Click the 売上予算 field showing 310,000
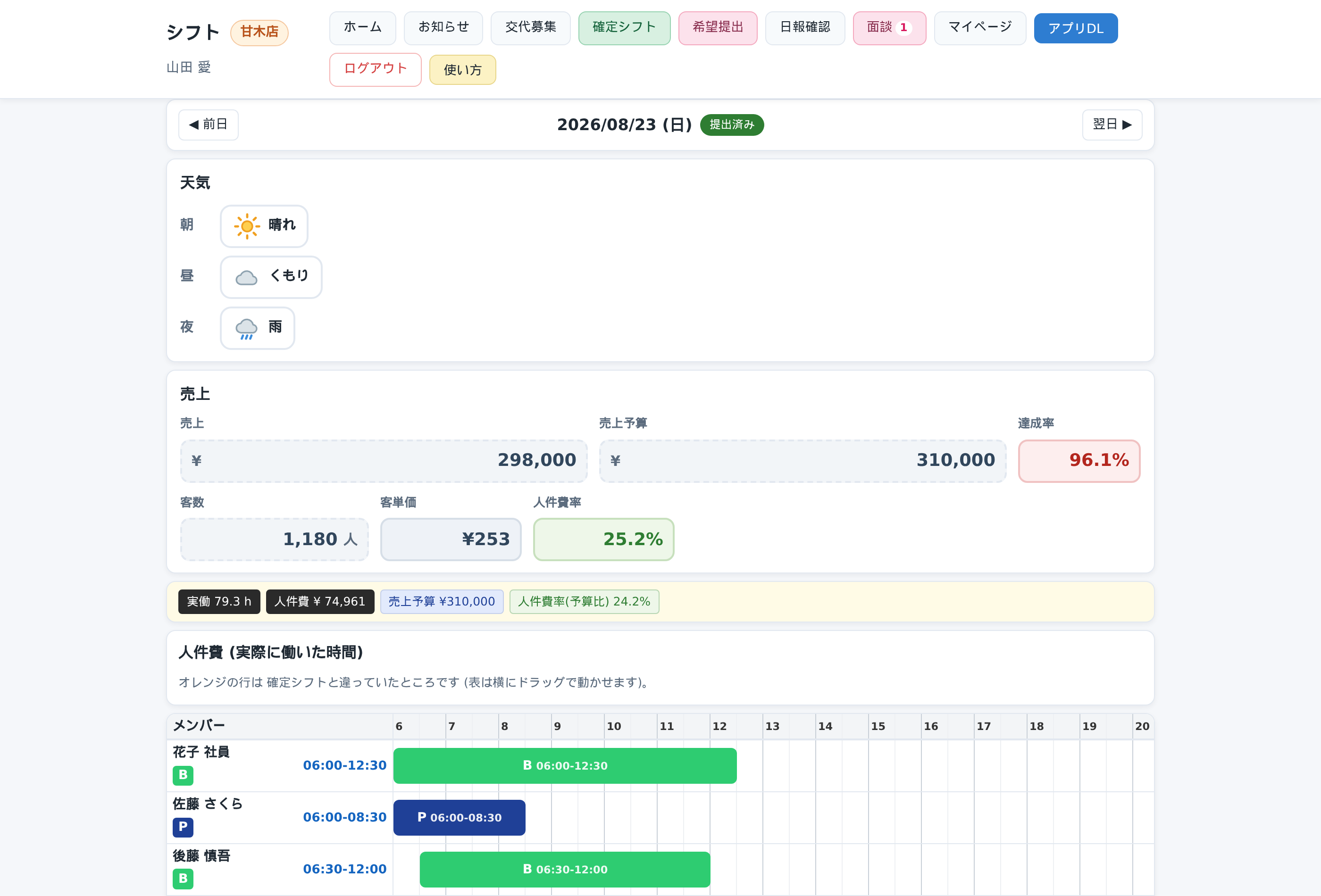 point(803,461)
